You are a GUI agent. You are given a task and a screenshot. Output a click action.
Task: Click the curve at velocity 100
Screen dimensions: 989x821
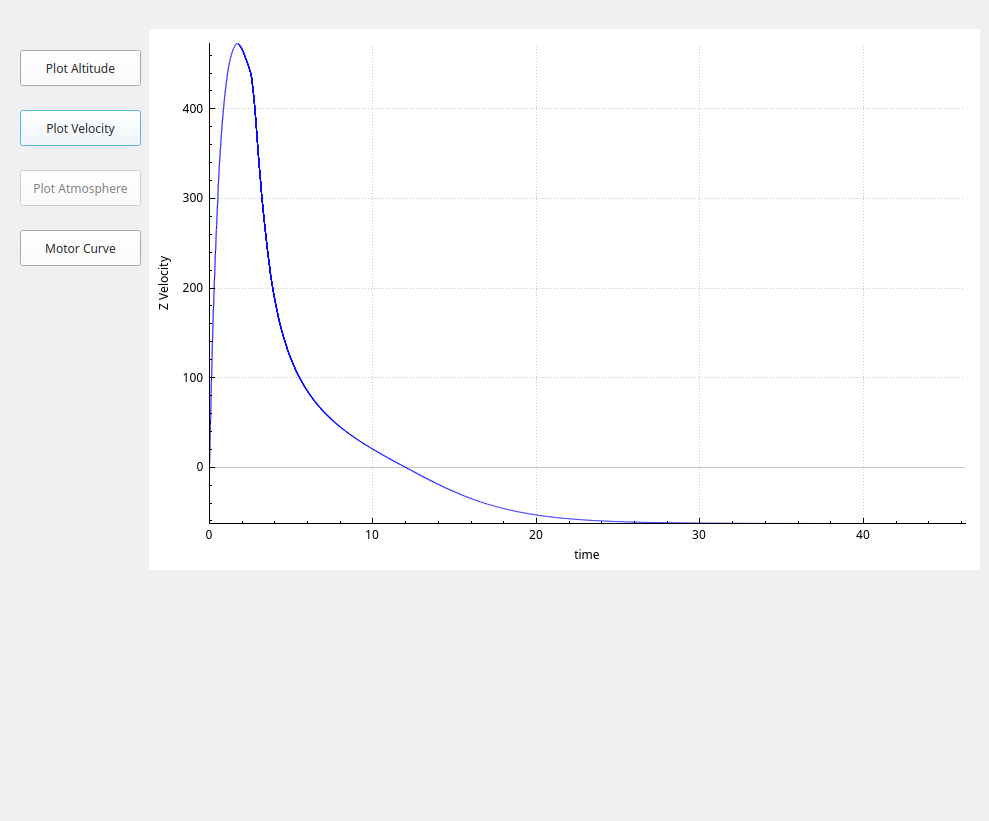coord(301,377)
